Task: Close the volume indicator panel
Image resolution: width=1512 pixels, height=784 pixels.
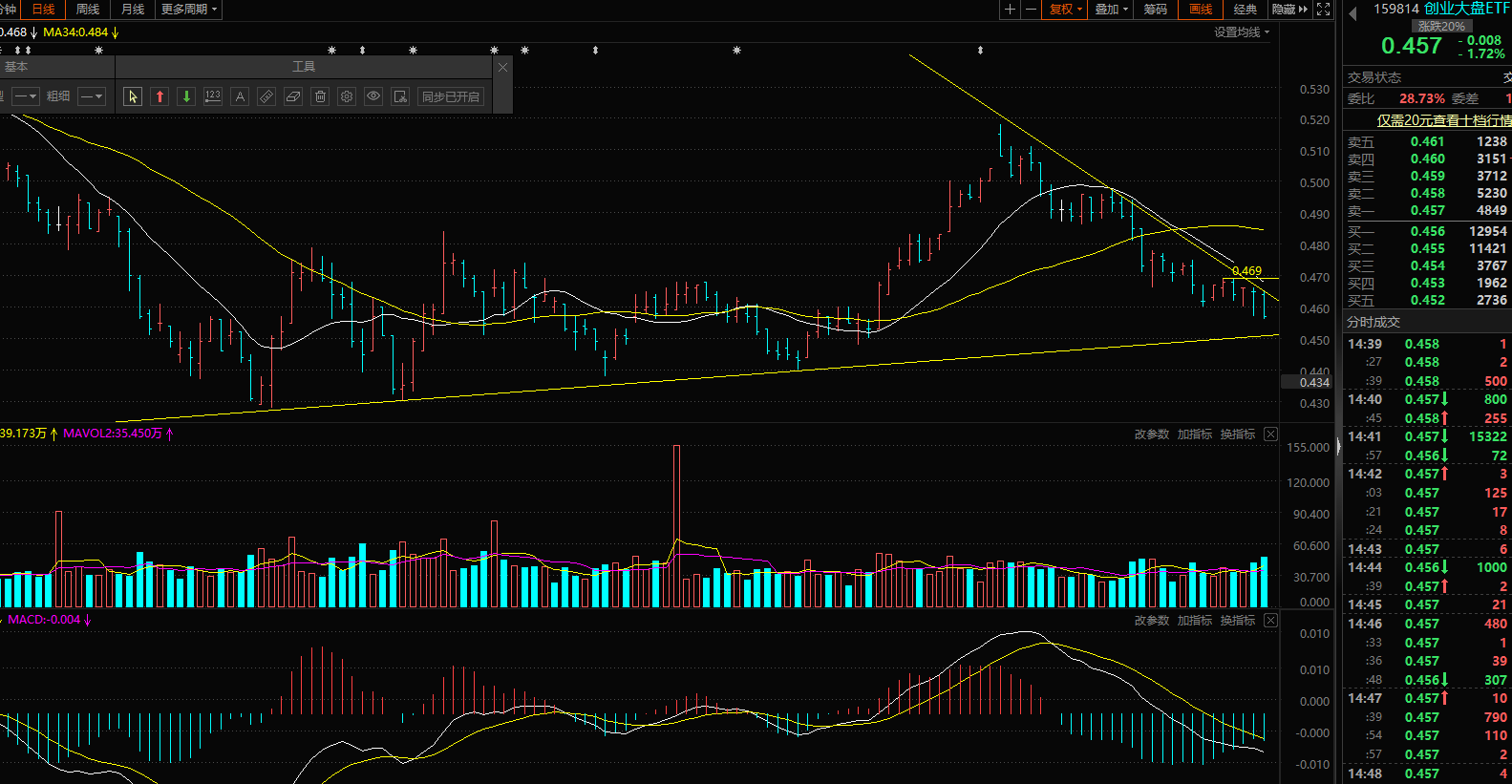Action: (x=1270, y=434)
